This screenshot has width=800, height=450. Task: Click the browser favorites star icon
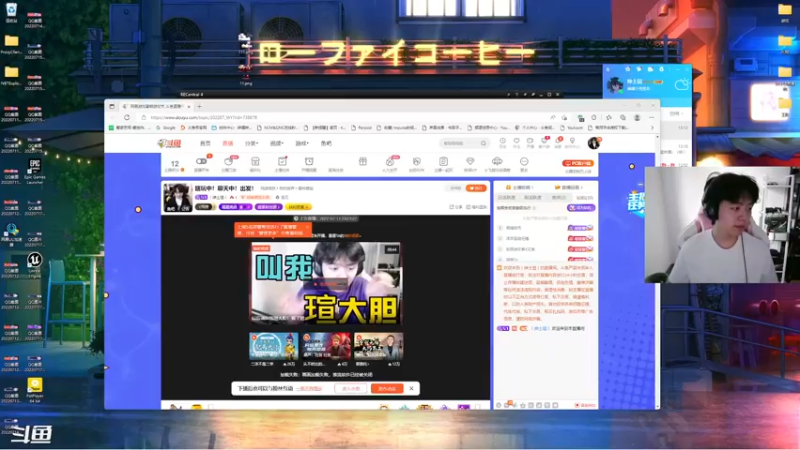[609, 117]
